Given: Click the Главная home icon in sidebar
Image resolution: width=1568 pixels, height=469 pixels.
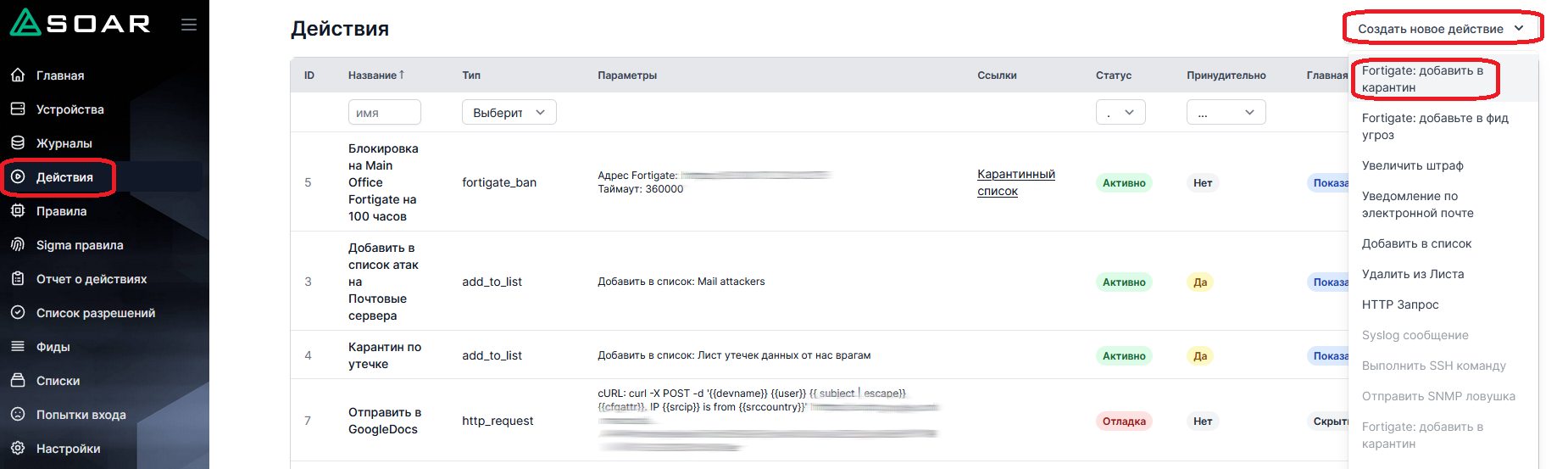Looking at the screenshot, I should (x=18, y=75).
